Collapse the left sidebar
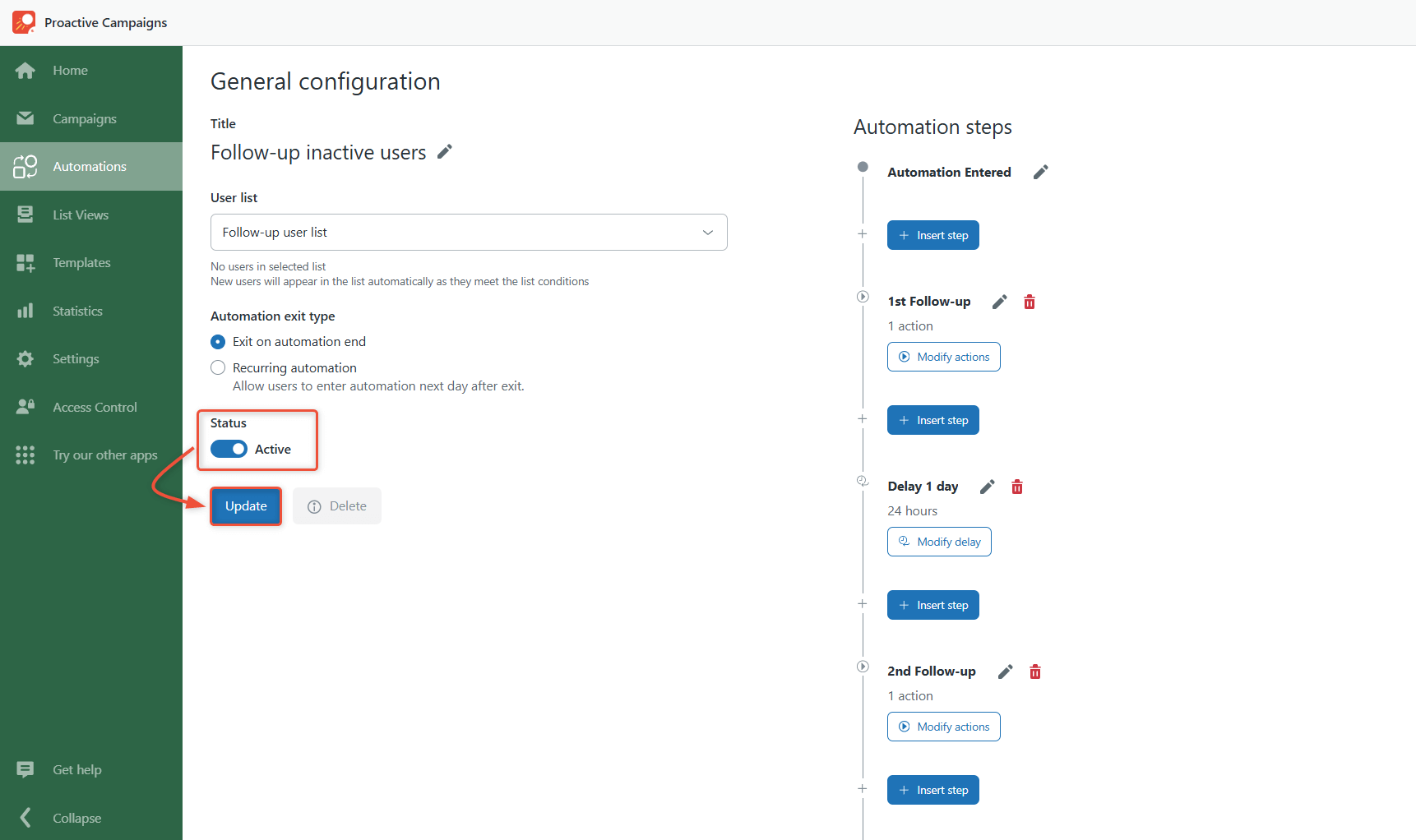 pos(25,818)
